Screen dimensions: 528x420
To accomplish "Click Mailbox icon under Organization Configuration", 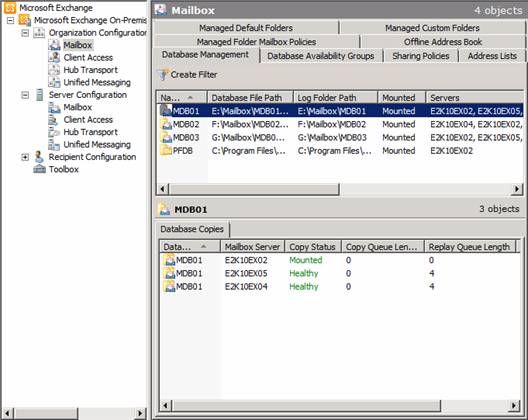I will coord(54,45).
